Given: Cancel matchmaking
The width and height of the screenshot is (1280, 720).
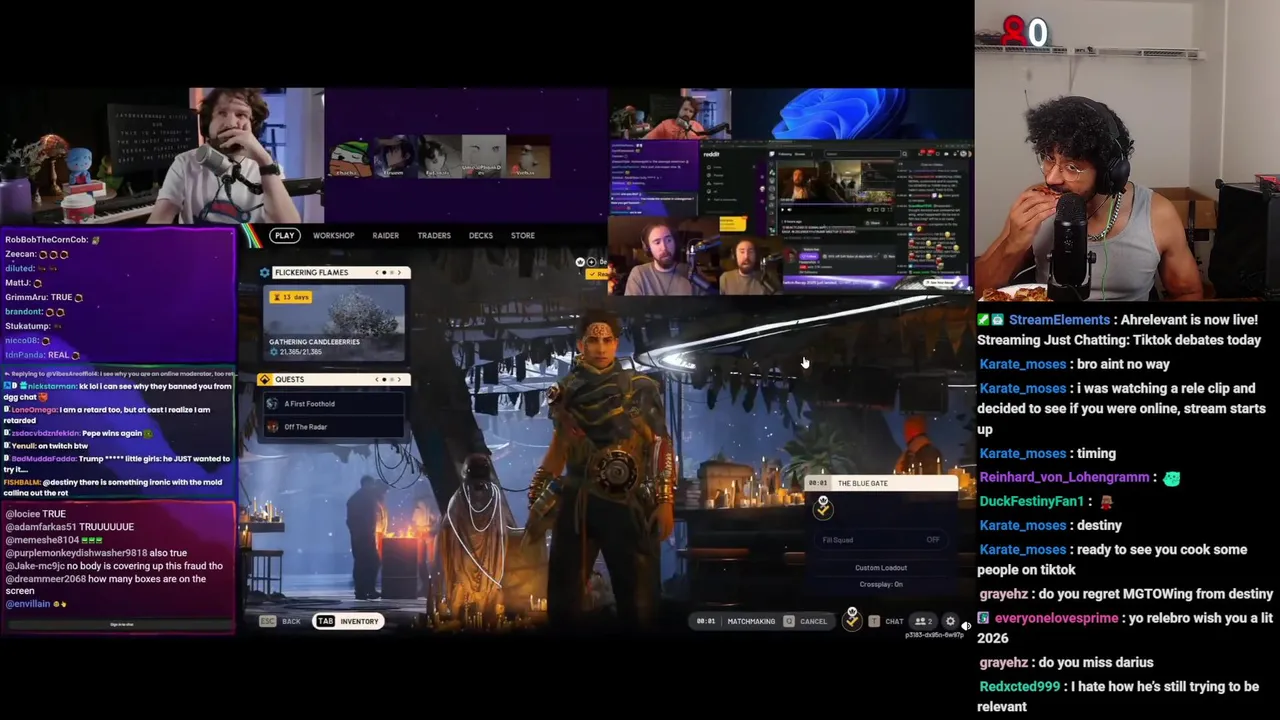Looking at the screenshot, I should point(805,621).
